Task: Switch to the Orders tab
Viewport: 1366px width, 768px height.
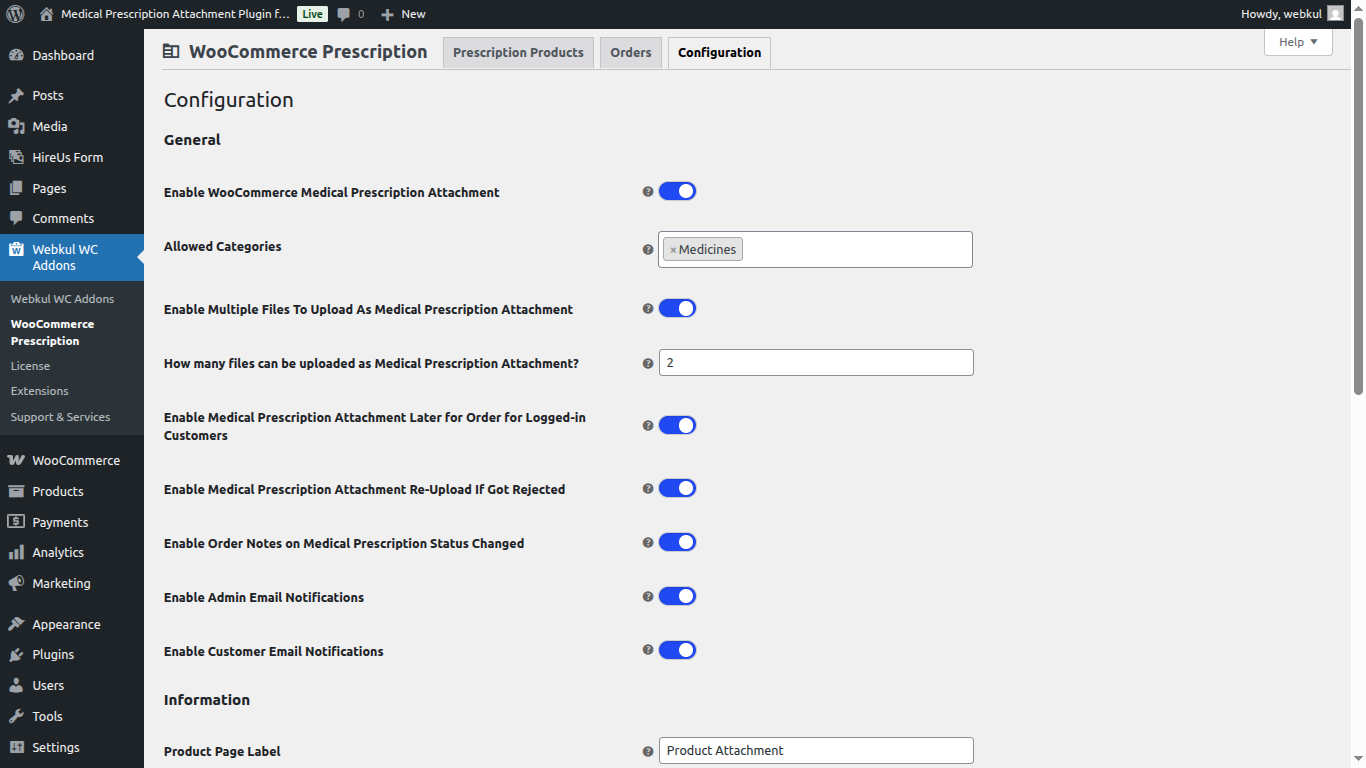Action: [630, 52]
